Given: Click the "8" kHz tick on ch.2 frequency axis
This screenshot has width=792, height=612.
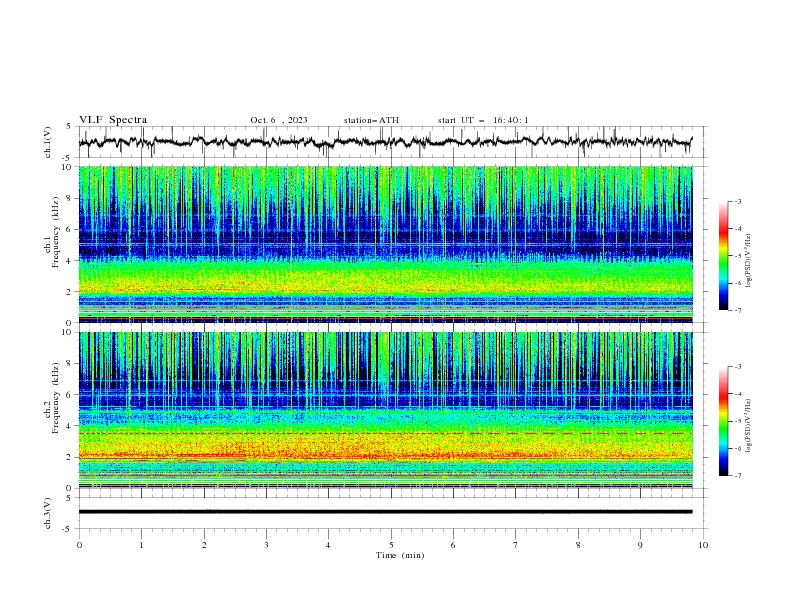Looking at the screenshot, I should coord(70,364).
